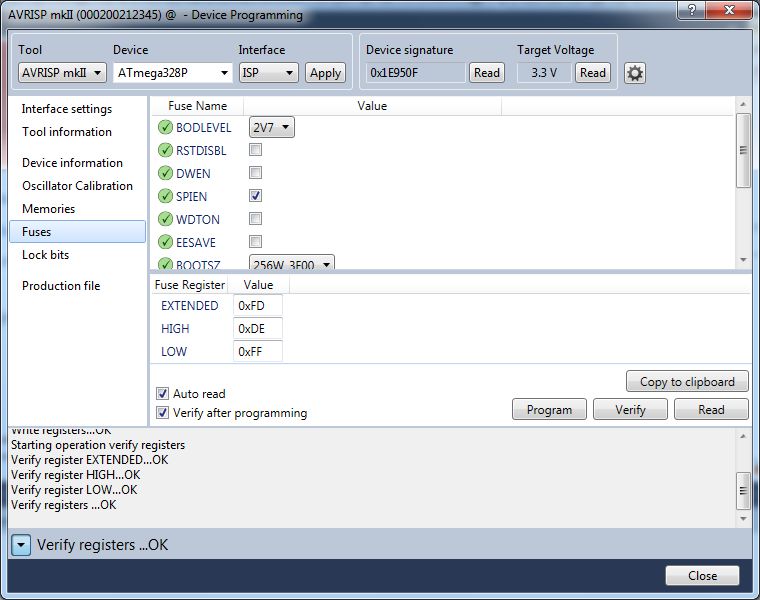Select Memories page
Viewport: 760px width, 600px height.
(48, 209)
